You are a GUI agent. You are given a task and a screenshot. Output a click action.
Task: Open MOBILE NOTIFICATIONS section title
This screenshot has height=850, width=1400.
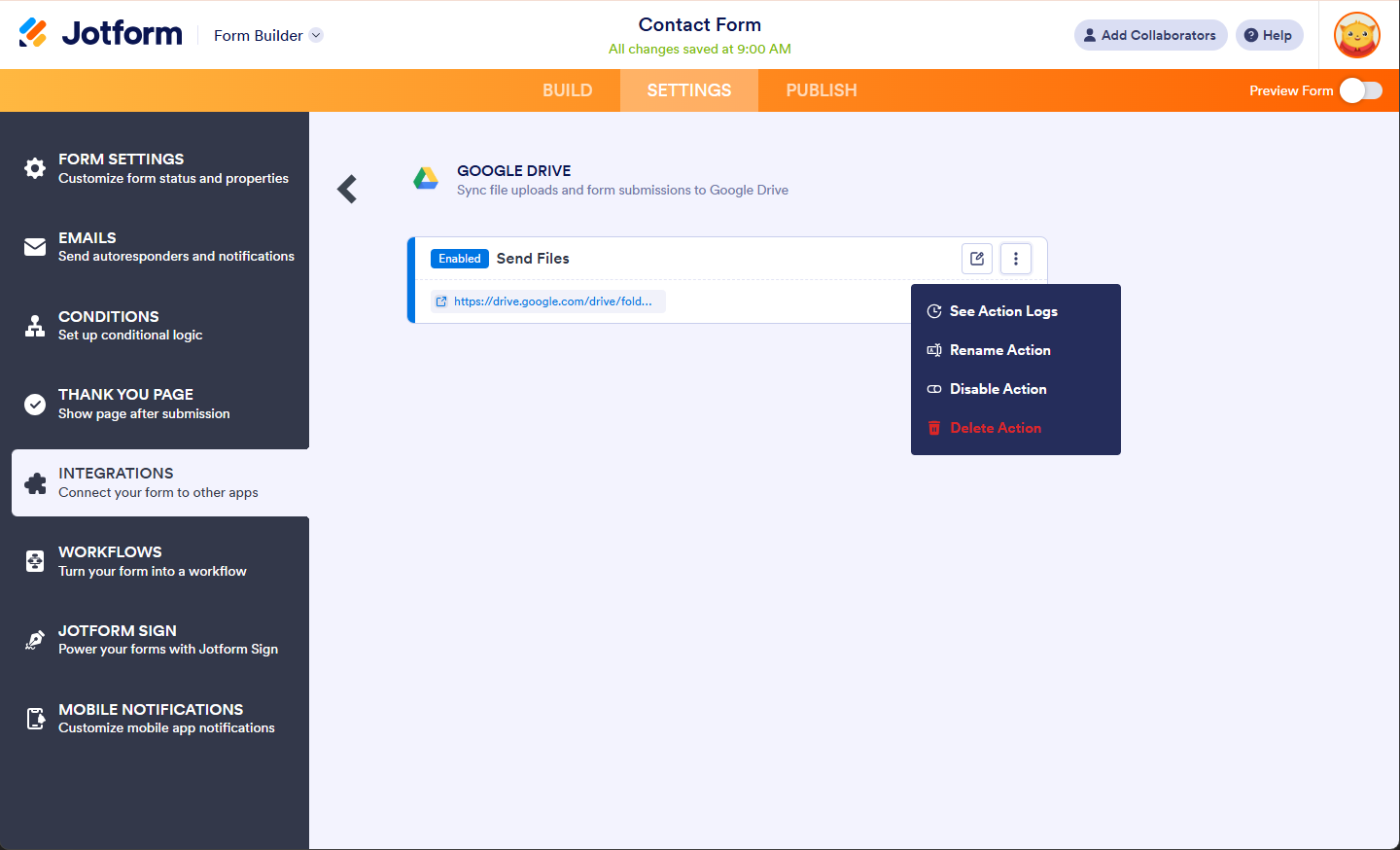[151, 710]
